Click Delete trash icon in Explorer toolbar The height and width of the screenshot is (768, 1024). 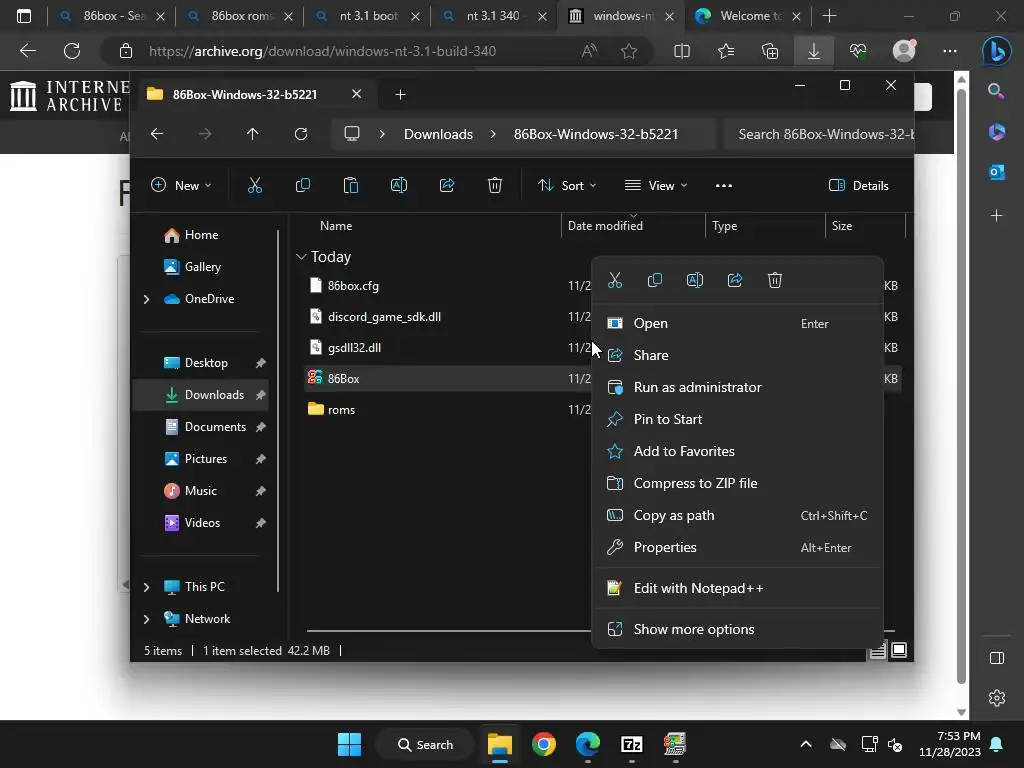click(x=495, y=185)
